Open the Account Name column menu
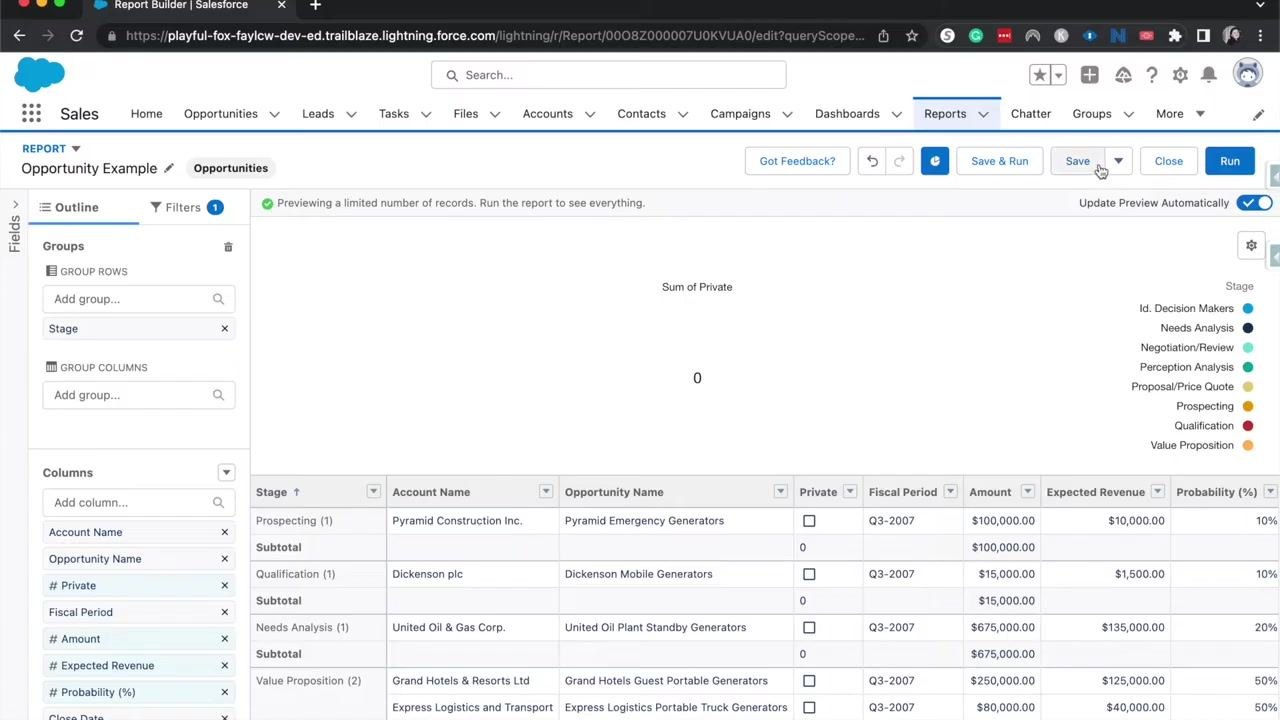1280x720 pixels. [x=546, y=492]
